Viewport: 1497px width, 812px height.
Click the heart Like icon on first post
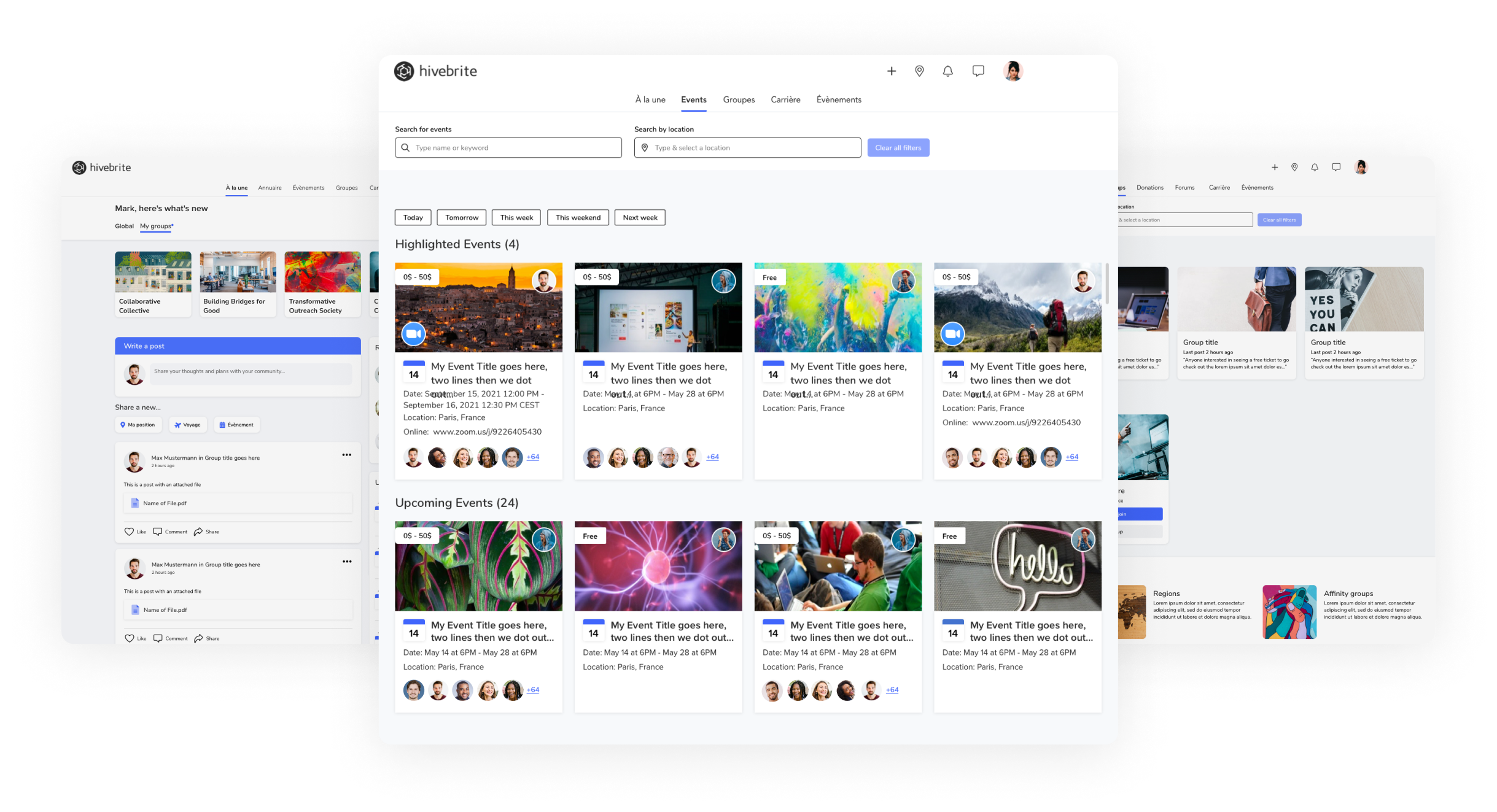click(x=129, y=532)
